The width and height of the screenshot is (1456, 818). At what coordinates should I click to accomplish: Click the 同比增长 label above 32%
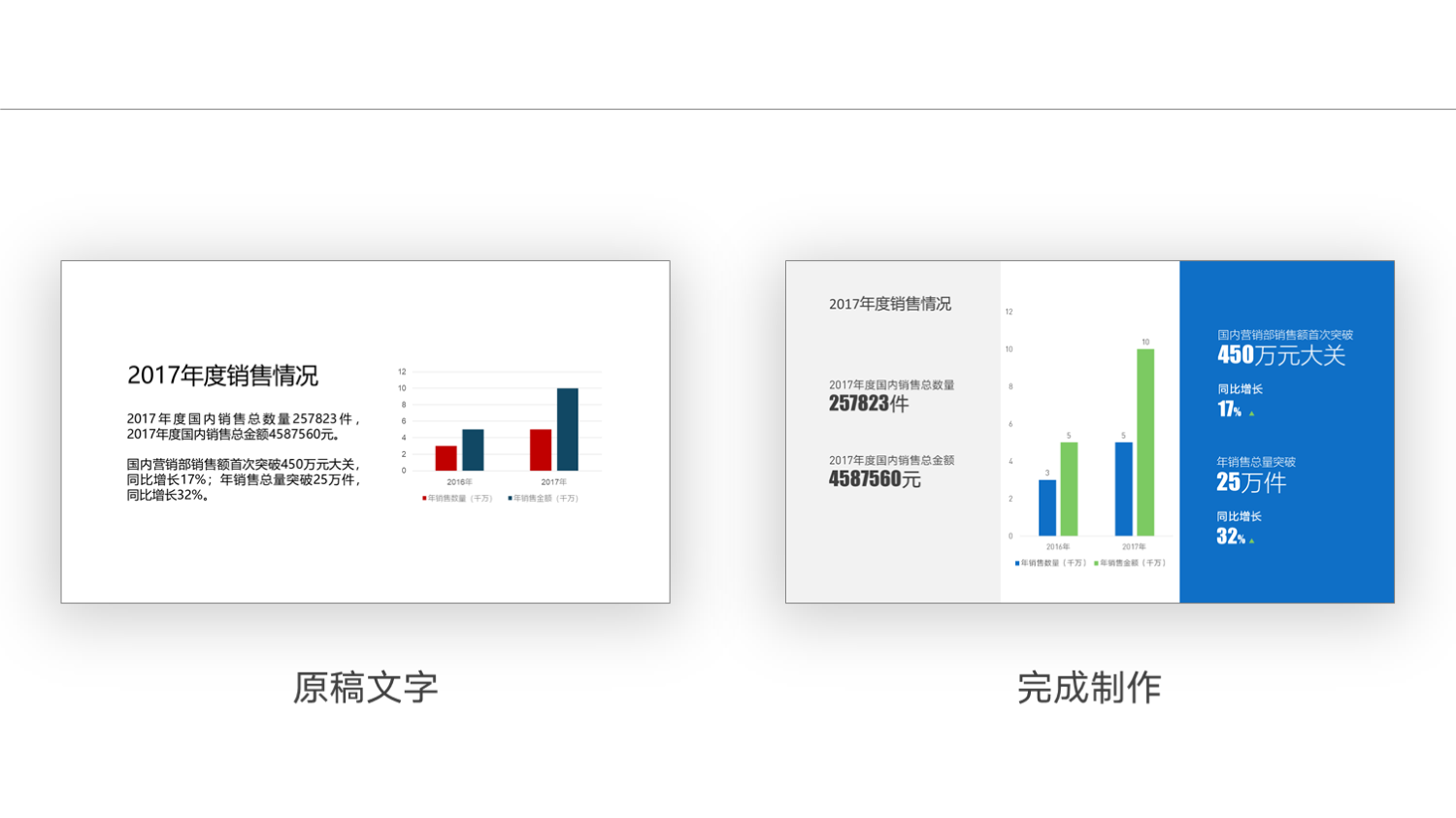pyautogui.click(x=1239, y=516)
